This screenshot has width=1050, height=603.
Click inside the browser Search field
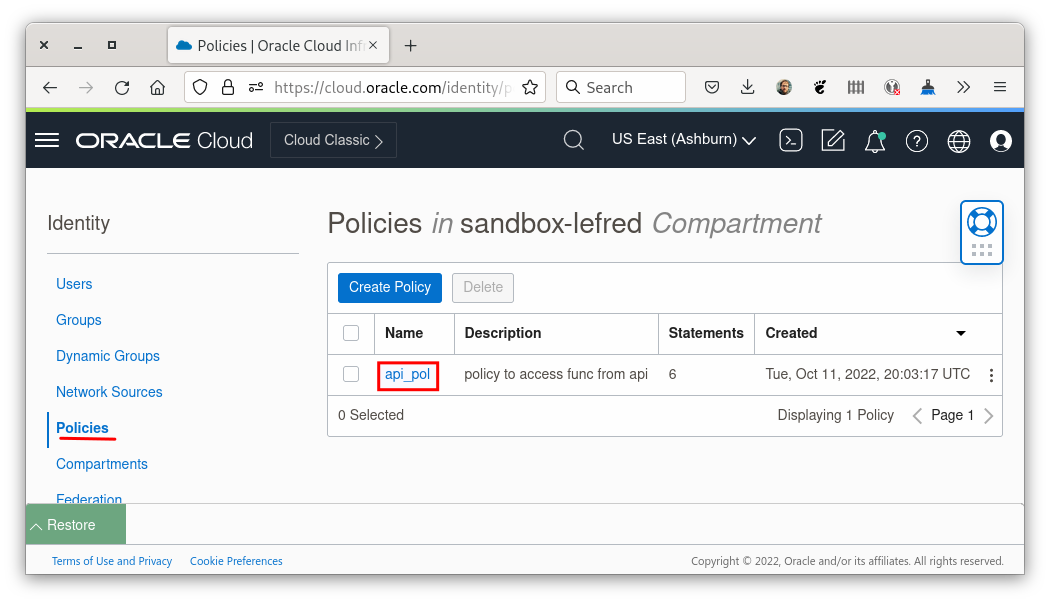620,87
